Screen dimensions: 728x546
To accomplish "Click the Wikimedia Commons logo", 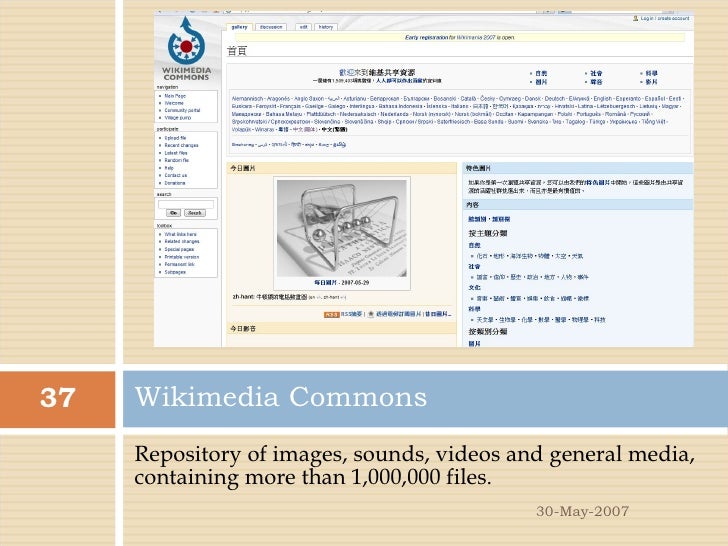I will 186,48.
